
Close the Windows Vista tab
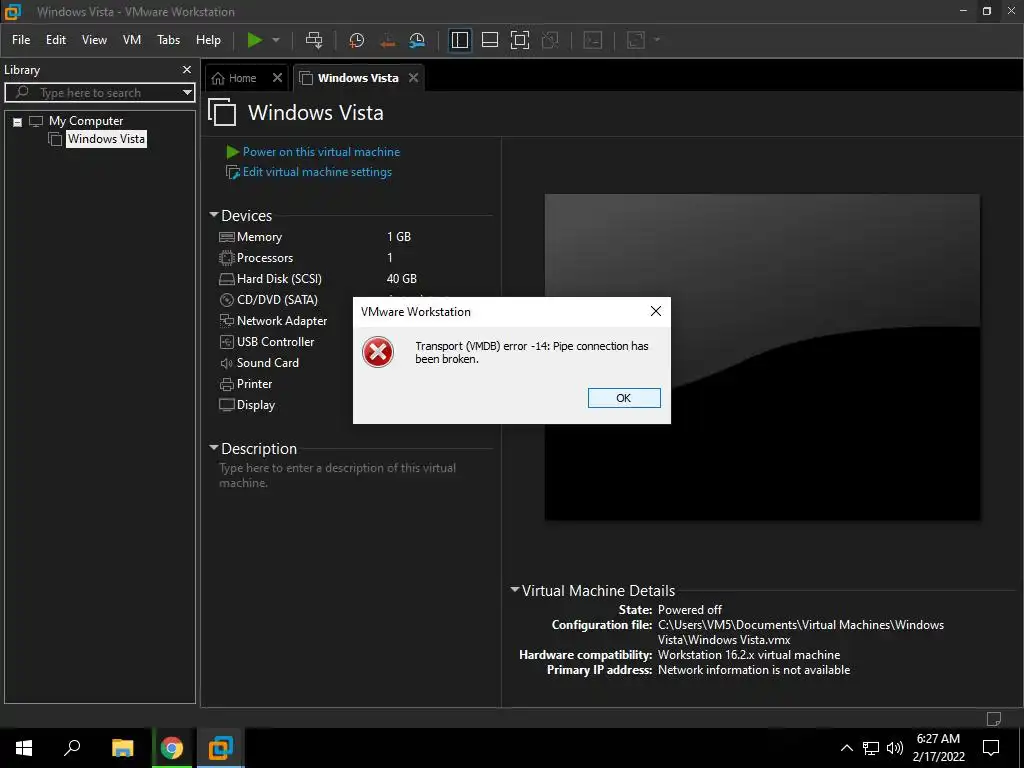click(413, 78)
